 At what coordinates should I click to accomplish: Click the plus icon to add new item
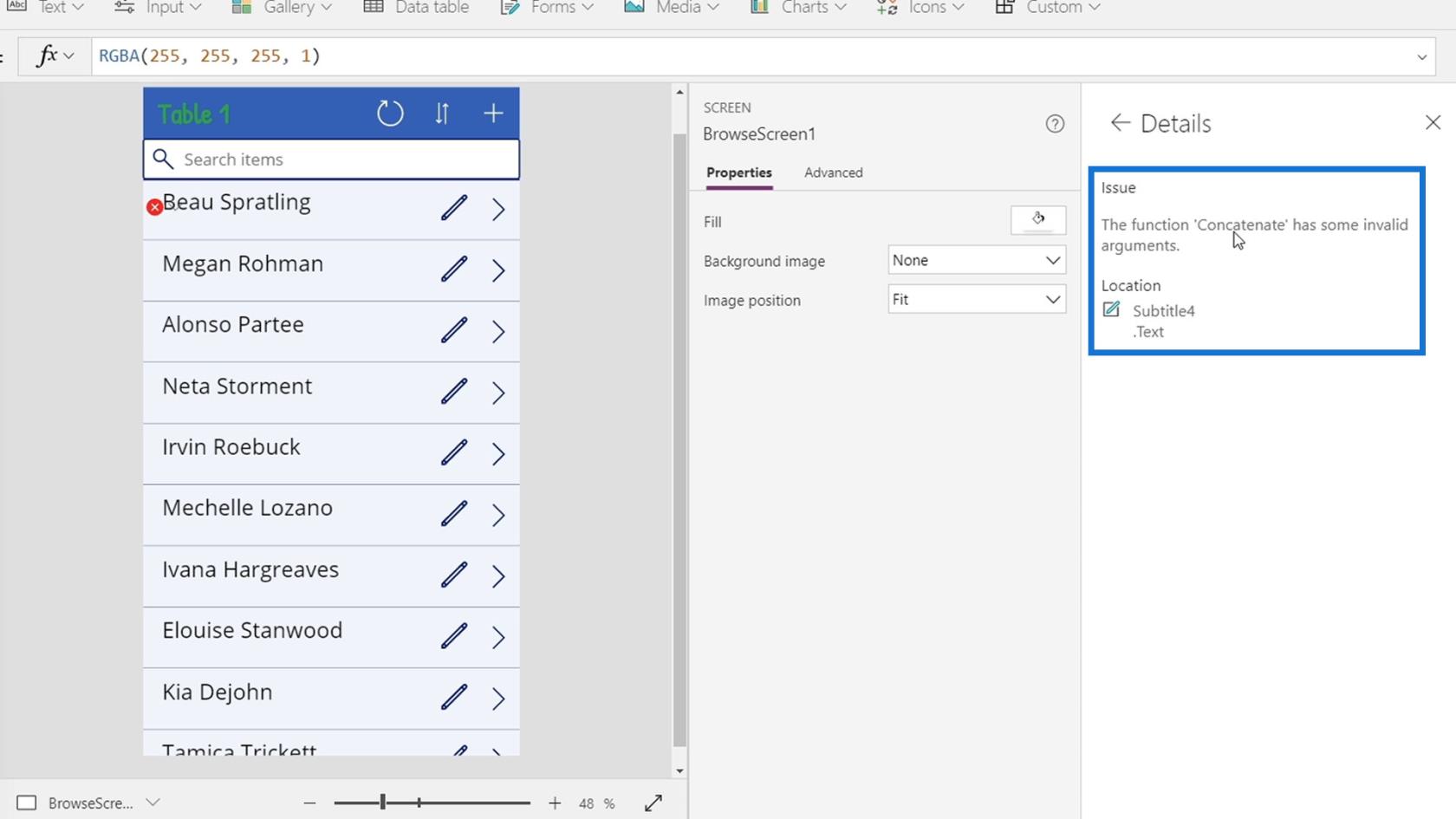click(x=493, y=114)
